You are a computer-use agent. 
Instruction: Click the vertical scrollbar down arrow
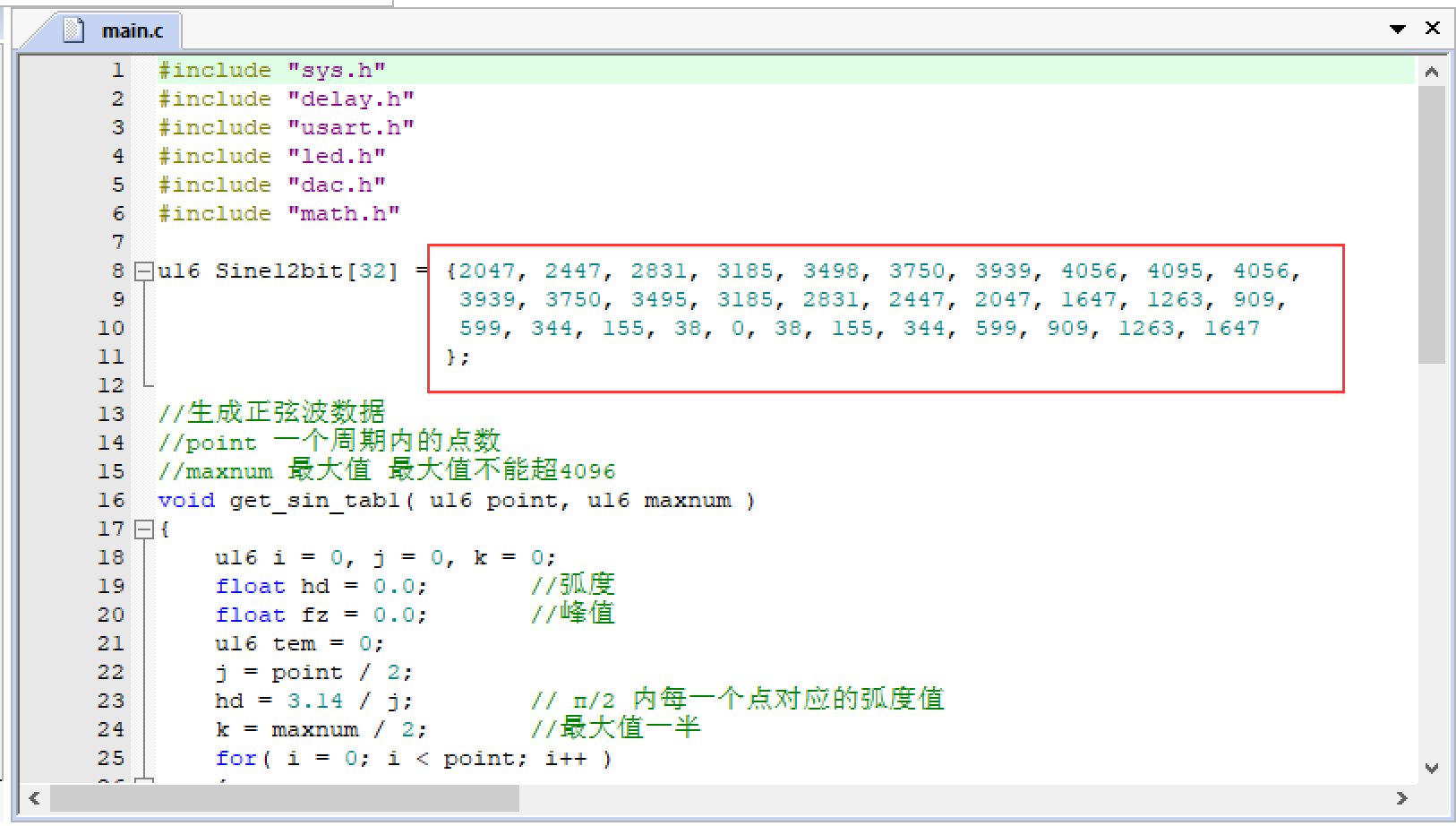1432,768
